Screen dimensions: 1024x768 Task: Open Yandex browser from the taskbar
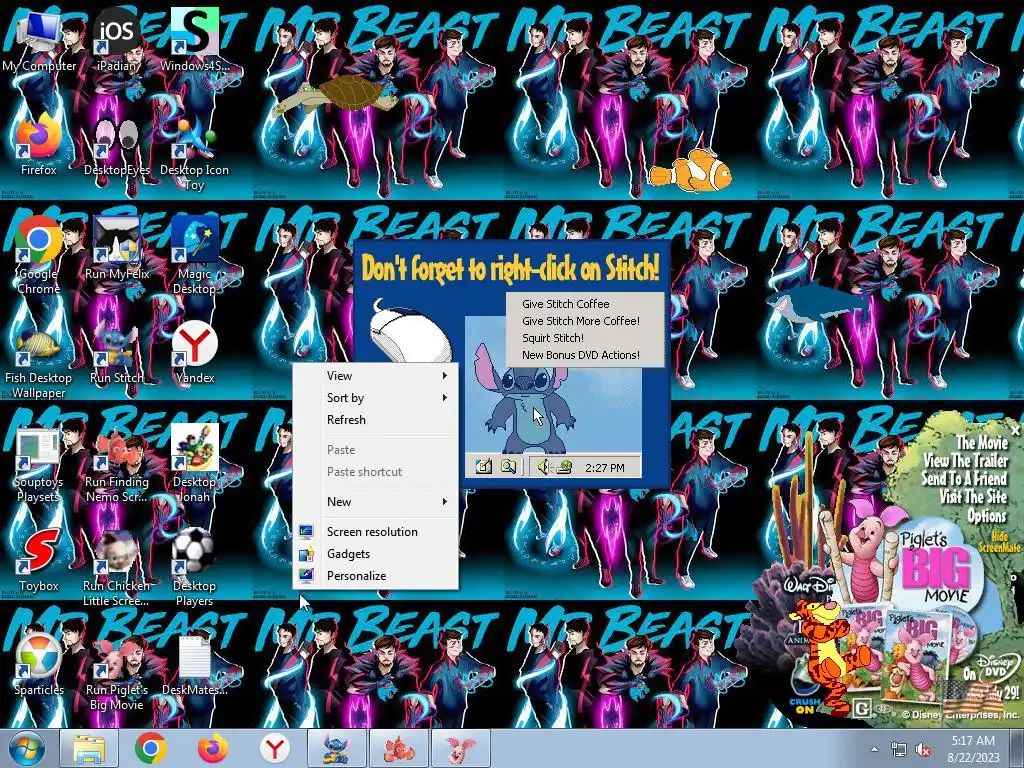274,748
